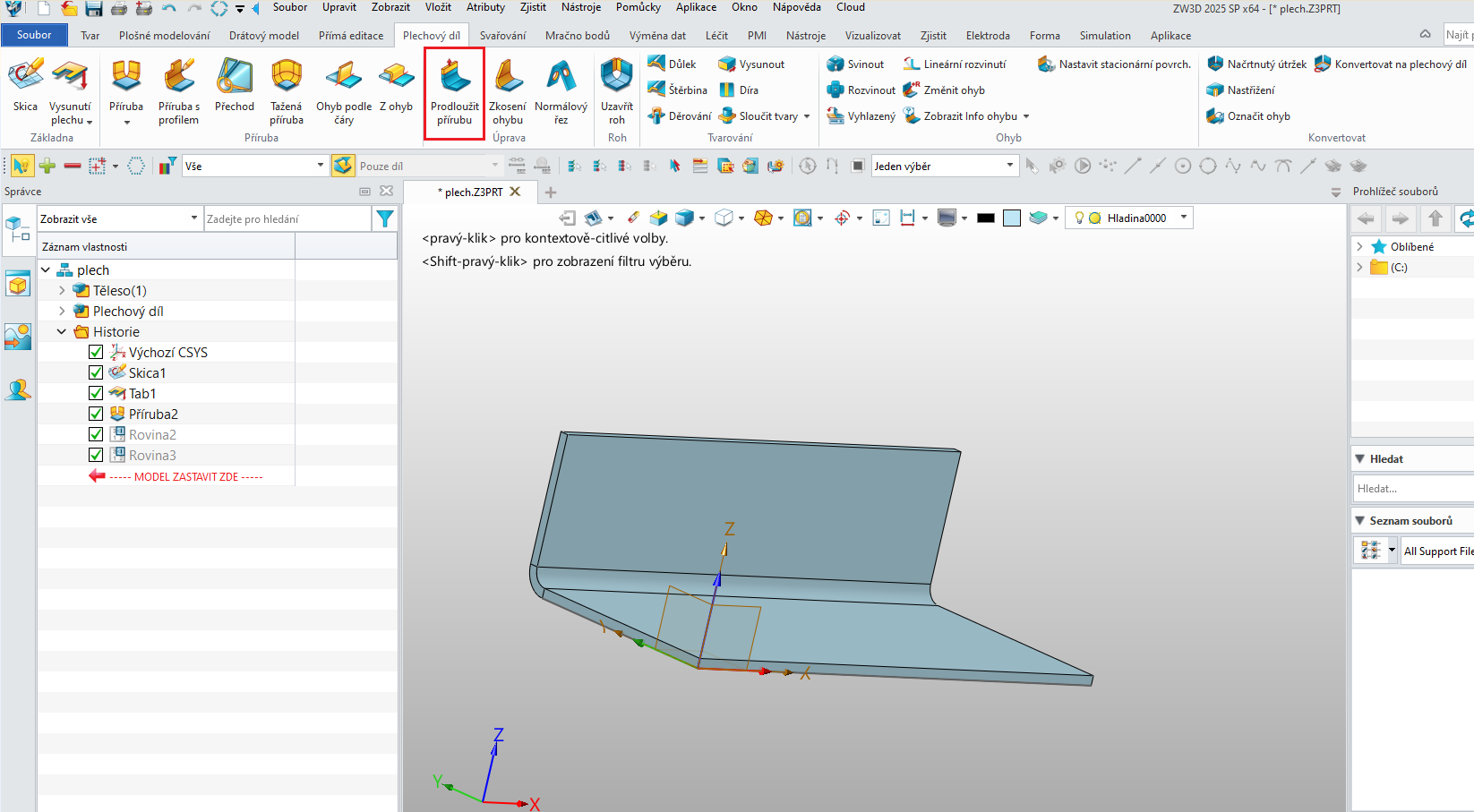The image size is (1474, 812).
Task: Open the Příruba flange tool
Action: pyautogui.click(x=126, y=86)
